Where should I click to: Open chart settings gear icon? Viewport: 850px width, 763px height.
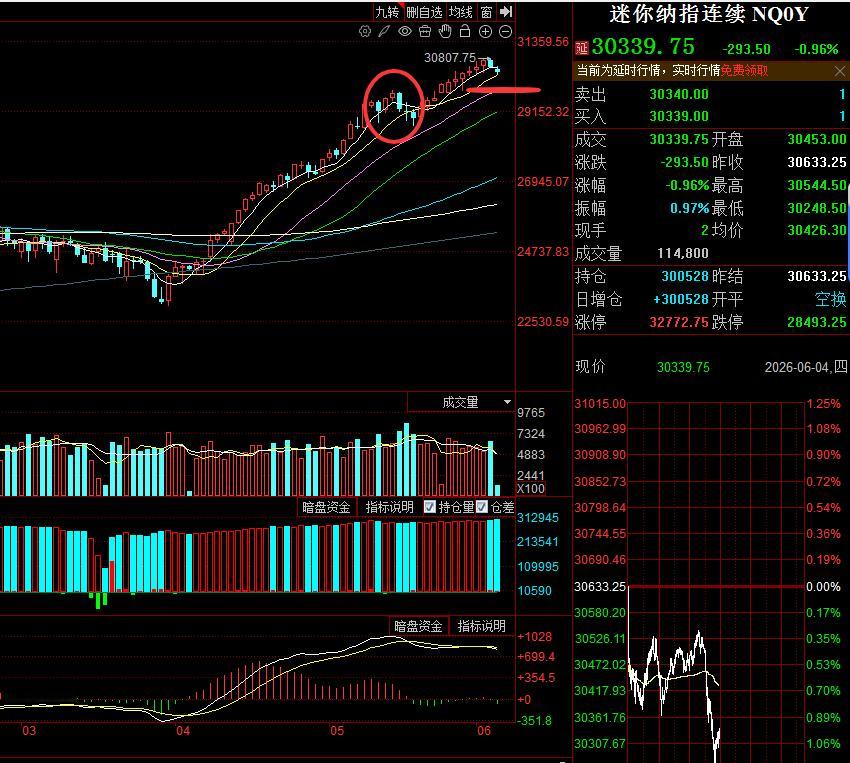[365, 31]
